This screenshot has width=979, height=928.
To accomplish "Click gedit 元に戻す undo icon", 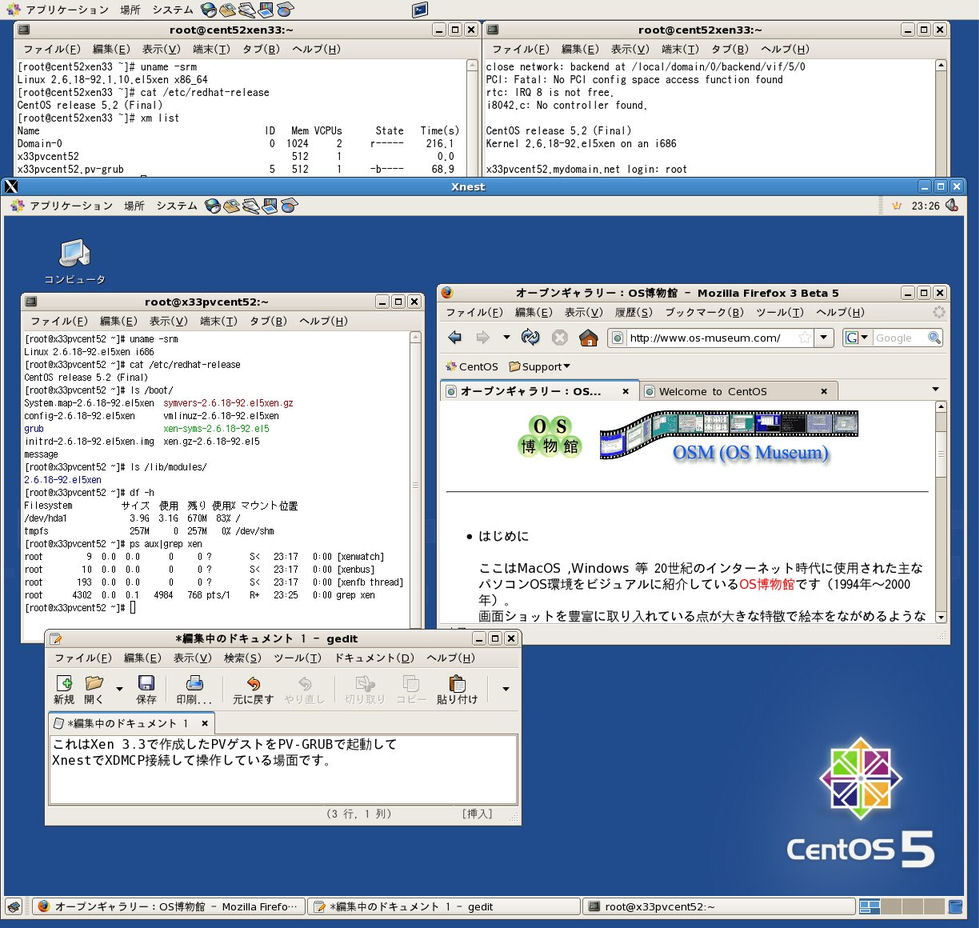I will (x=253, y=689).
